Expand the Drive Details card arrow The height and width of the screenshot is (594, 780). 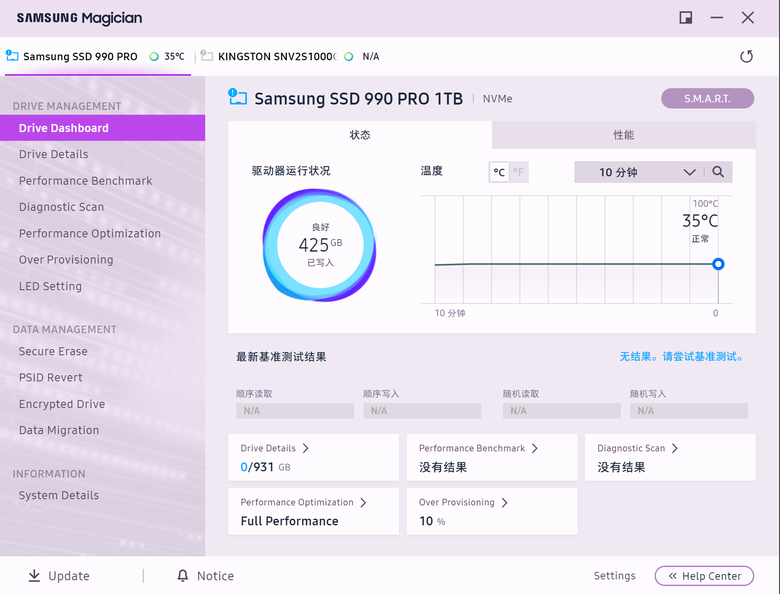(x=305, y=448)
